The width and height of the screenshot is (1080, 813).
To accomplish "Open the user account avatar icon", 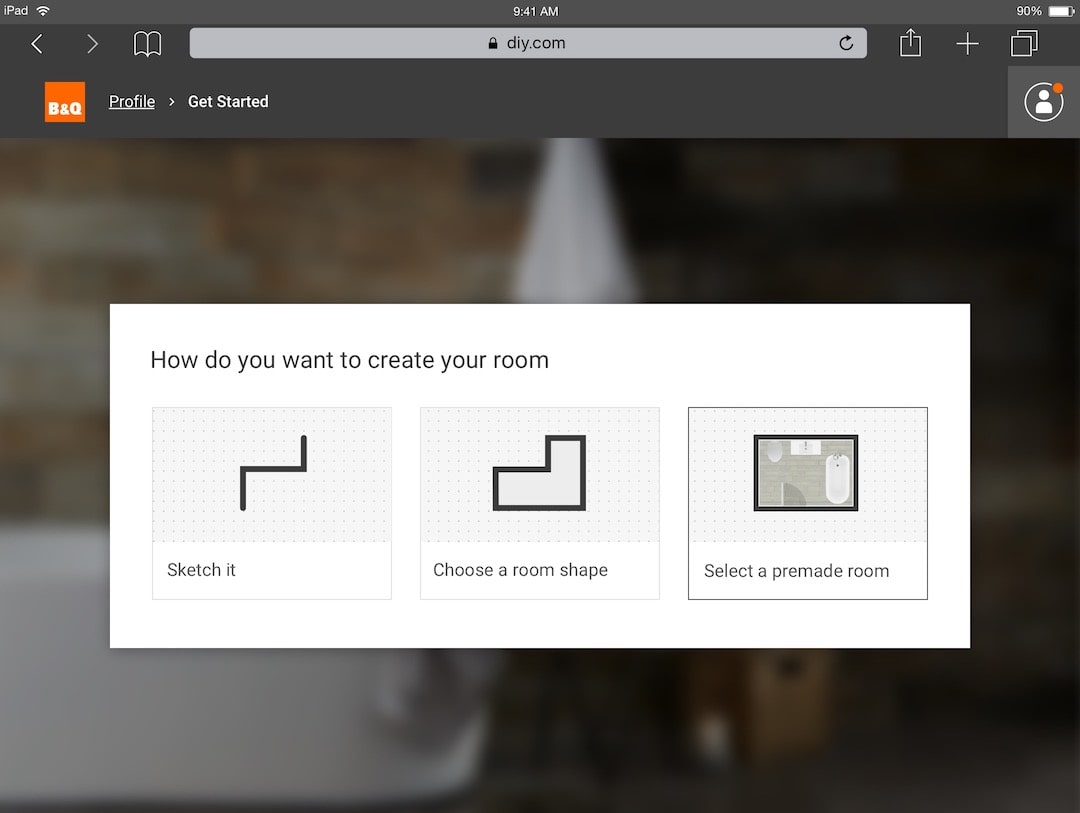I will pyautogui.click(x=1043, y=102).
